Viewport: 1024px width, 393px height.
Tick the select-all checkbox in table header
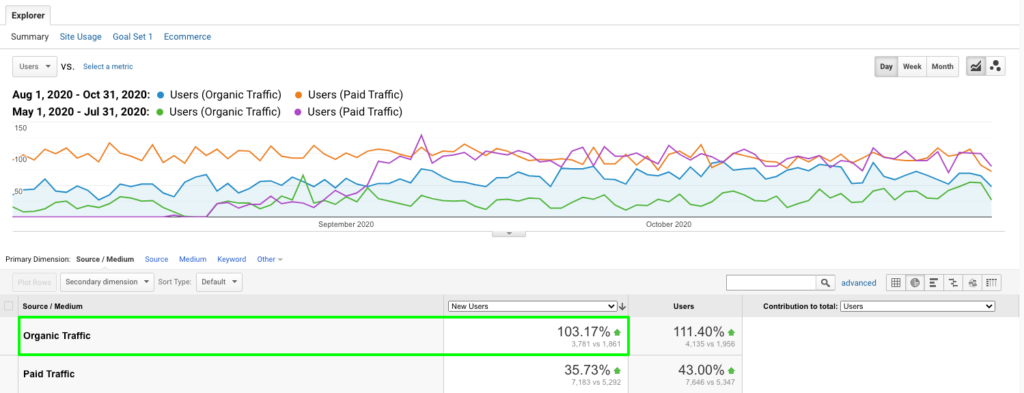[x=8, y=306]
